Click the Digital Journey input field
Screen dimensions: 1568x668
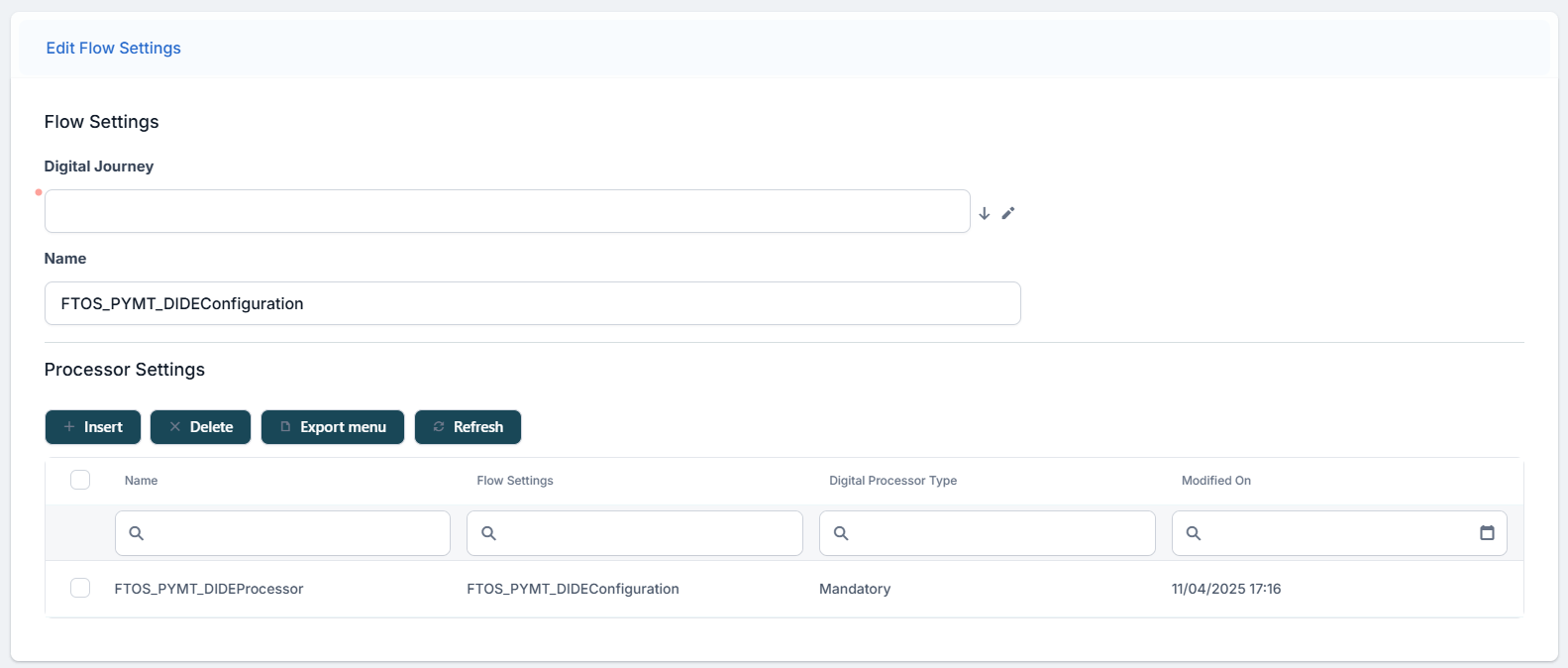tap(506, 211)
